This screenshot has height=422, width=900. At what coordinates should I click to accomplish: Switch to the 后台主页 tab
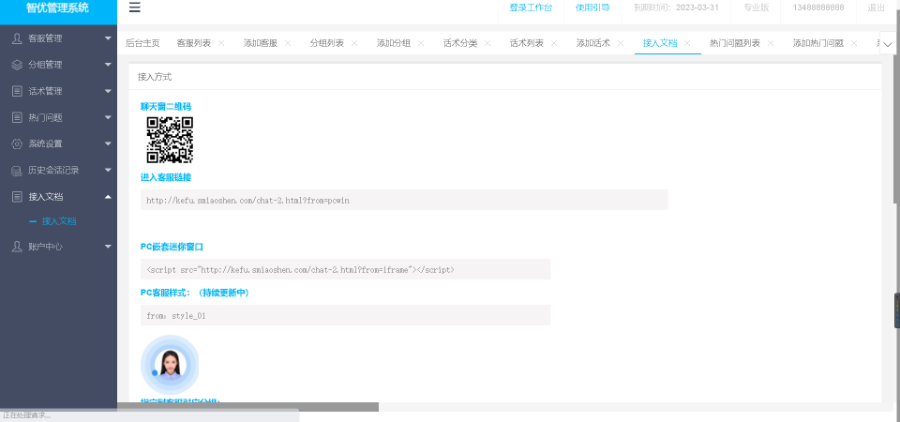(x=142, y=43)
